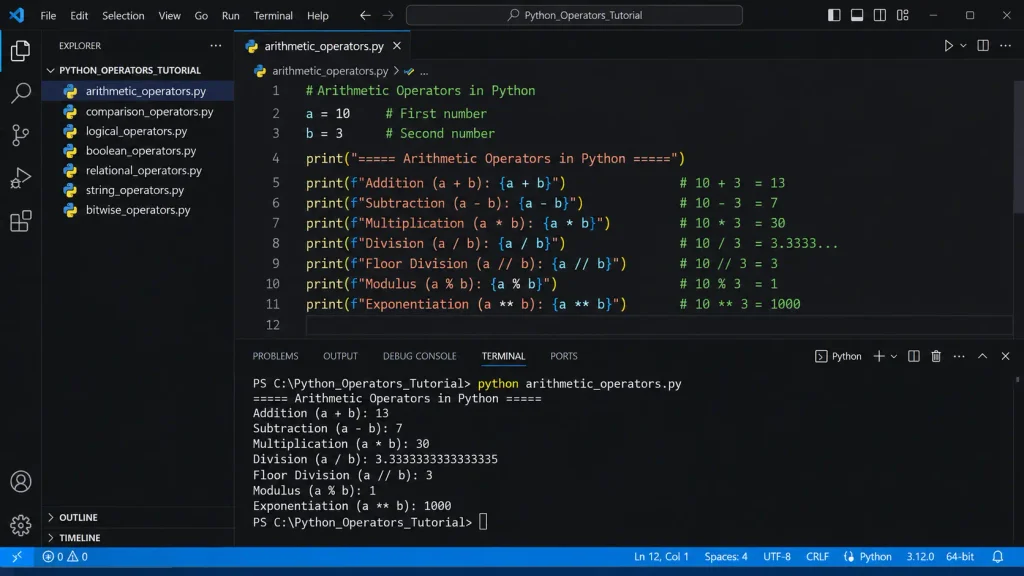This screenshot has height=576, width=1024.
Task: Open the Terminal menu
Action: 273,15
